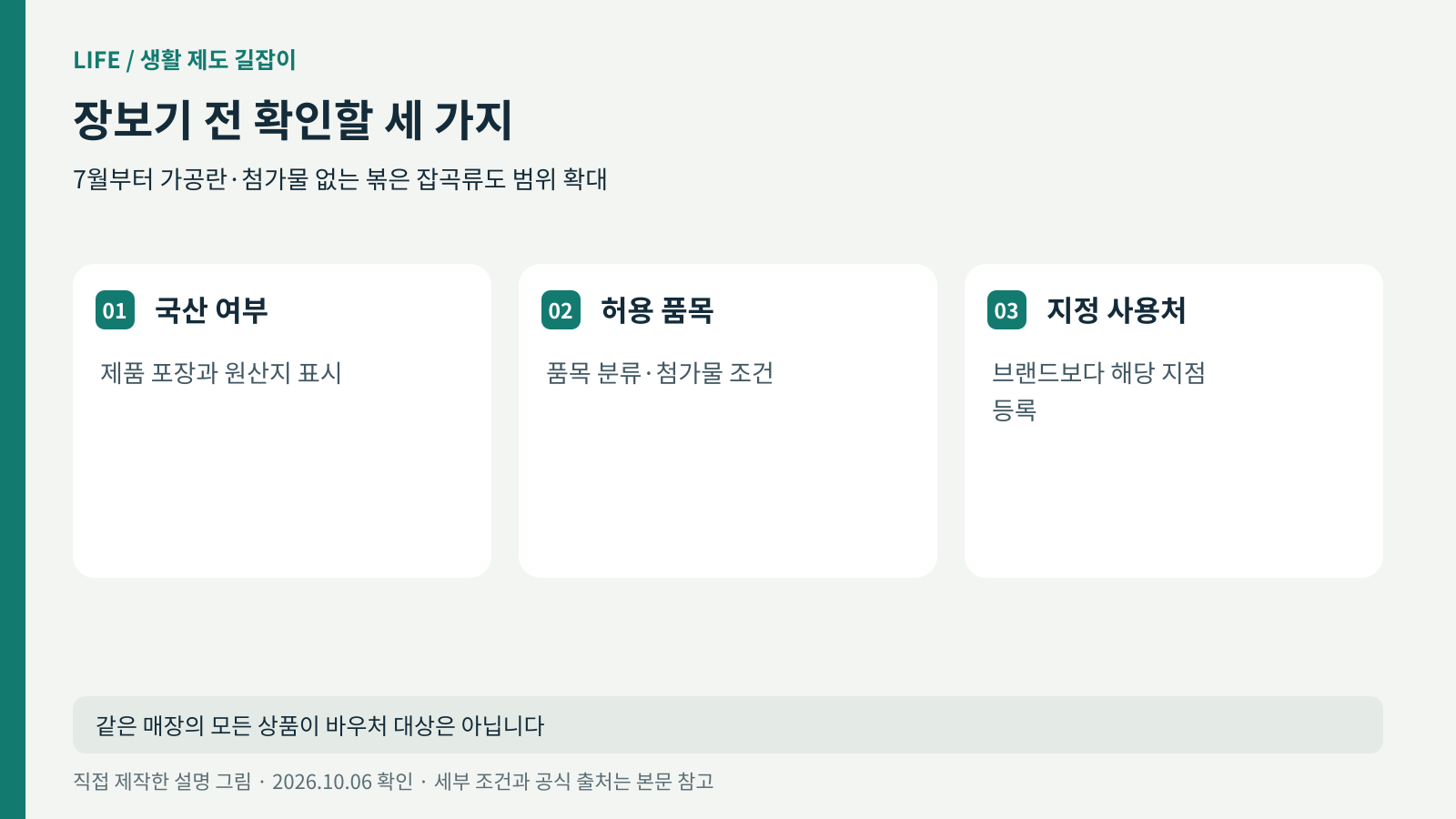Click the 'LIFE / 생활 제도 길잡이' category label
Viewport: 1456px width, 819px height.
[x=185, y=60]
